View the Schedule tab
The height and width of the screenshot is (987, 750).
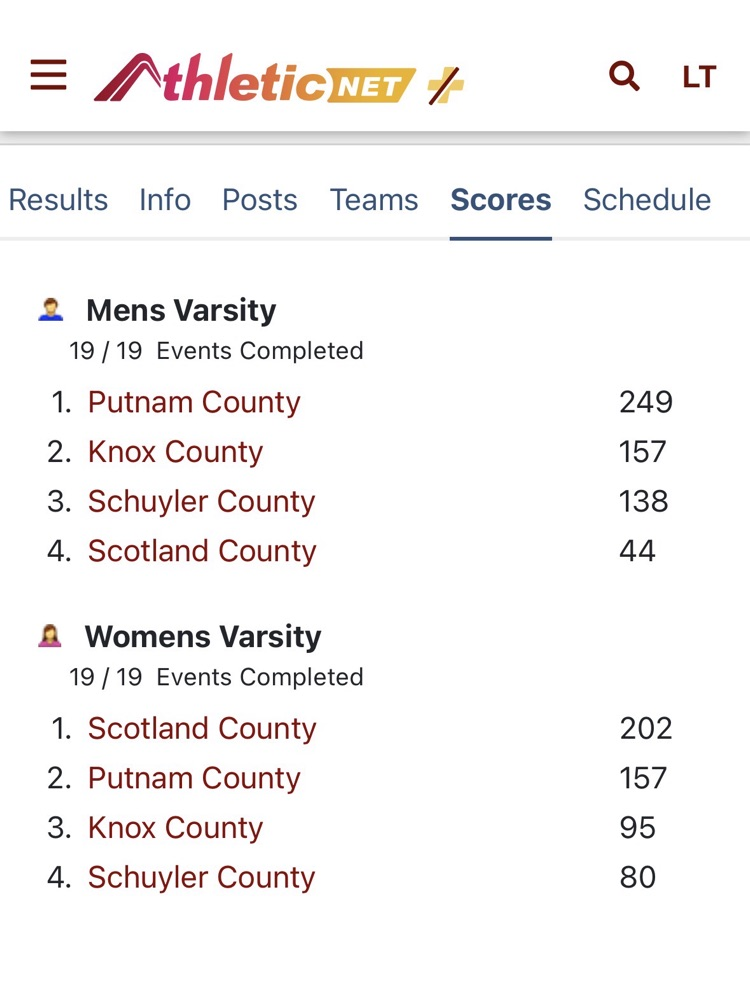pyautogui.click(x=647, y=200)
